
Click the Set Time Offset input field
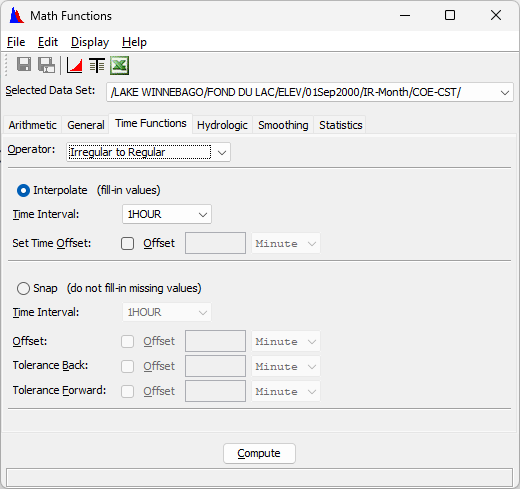pos(215,243)
